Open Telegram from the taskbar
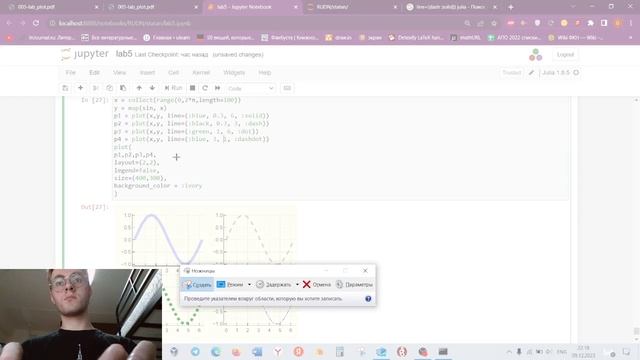Screen dimensions: 640x360 coord(195,351)
